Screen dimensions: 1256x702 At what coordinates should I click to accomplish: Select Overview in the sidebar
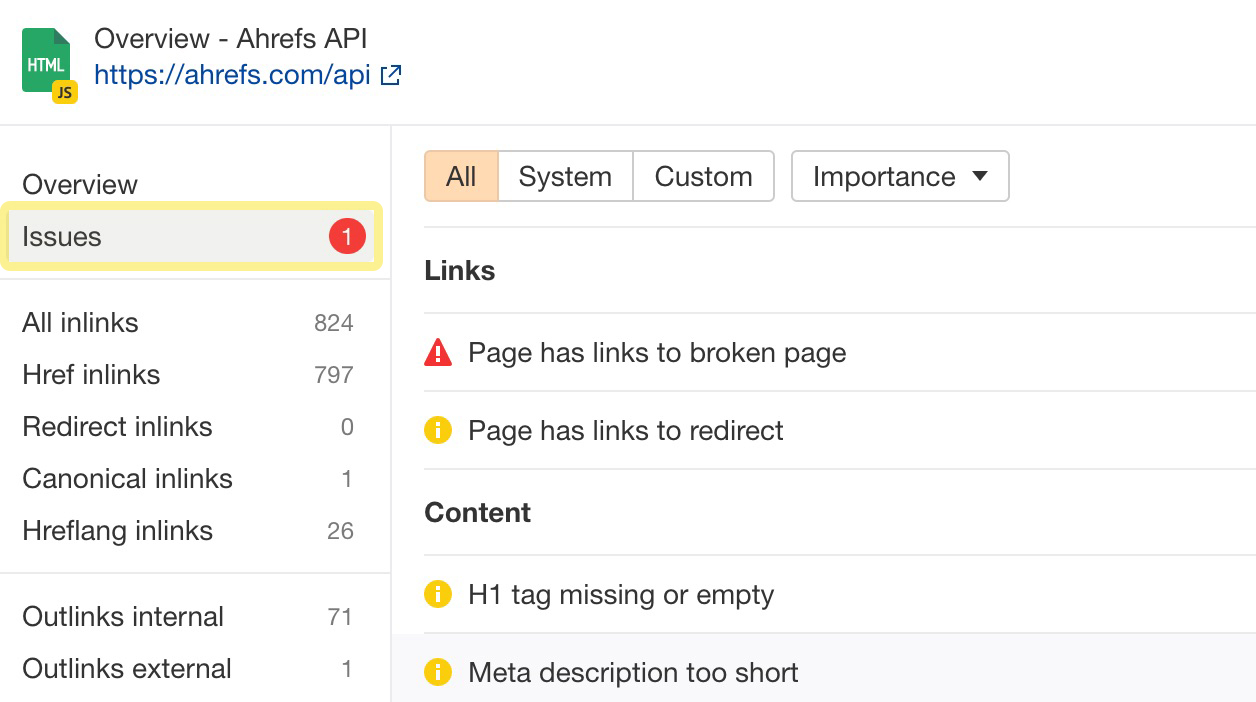[x=79, y=184]
